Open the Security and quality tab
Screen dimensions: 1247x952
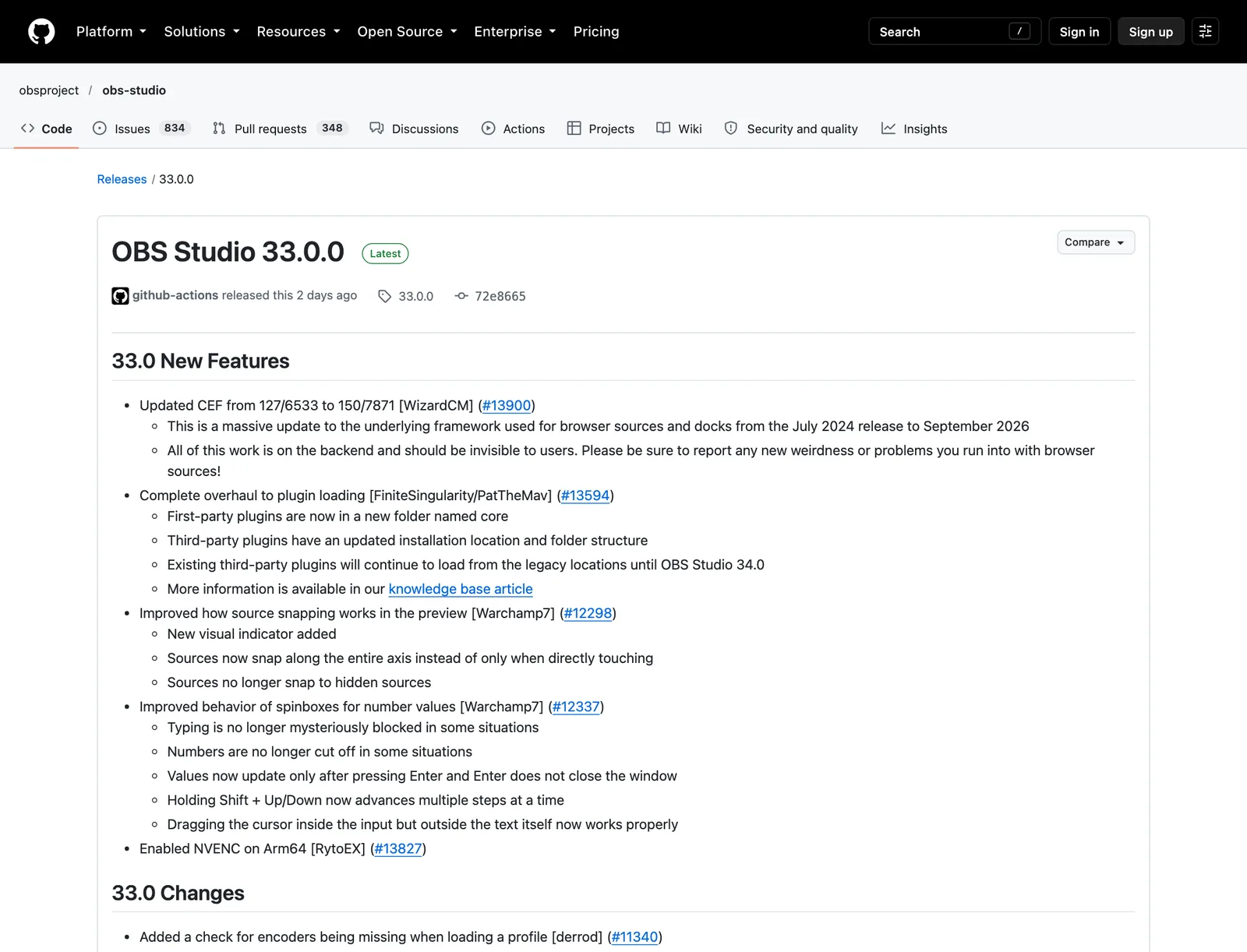coord(790,129)
